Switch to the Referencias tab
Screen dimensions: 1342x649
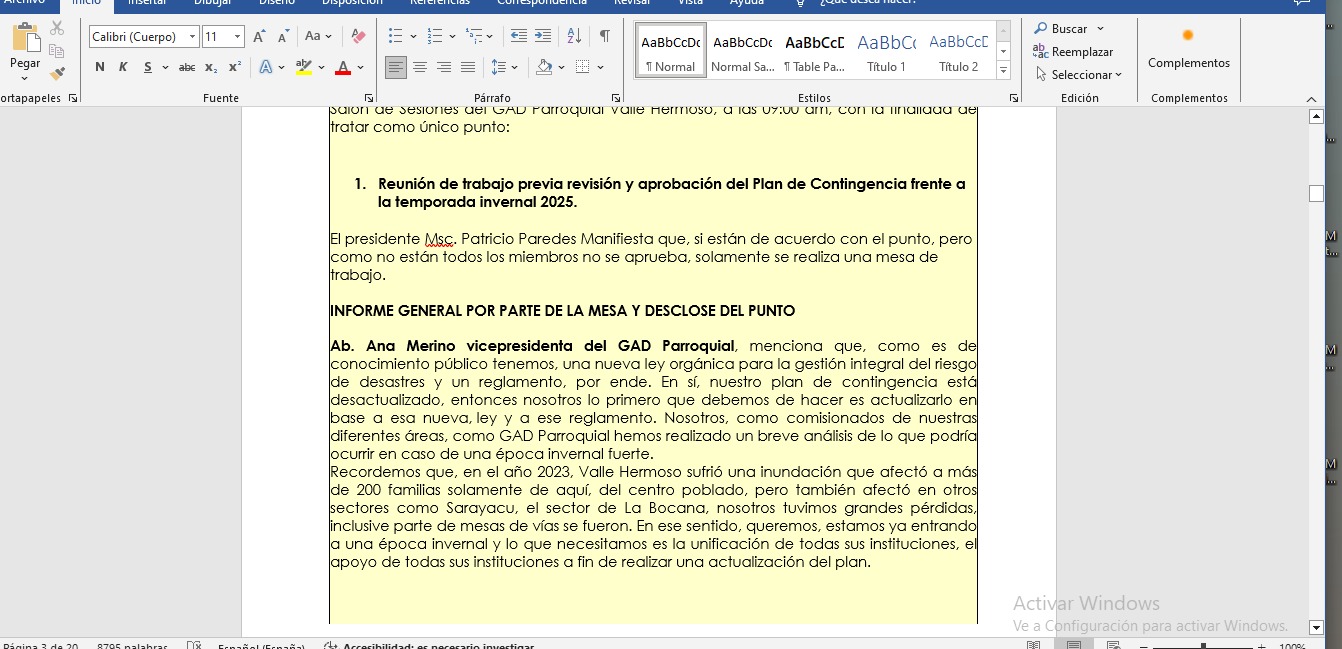pos(440,3)
